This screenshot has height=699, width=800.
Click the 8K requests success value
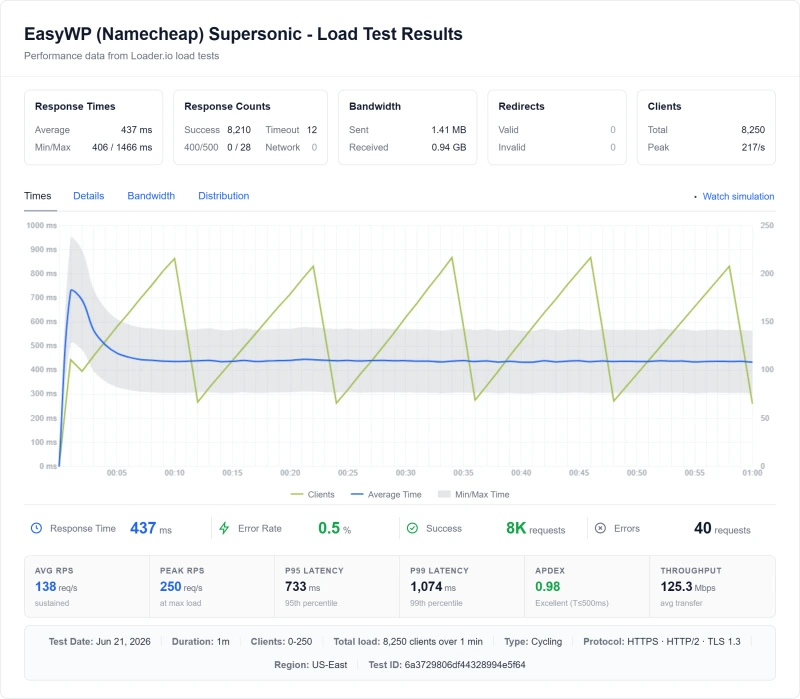536,528
